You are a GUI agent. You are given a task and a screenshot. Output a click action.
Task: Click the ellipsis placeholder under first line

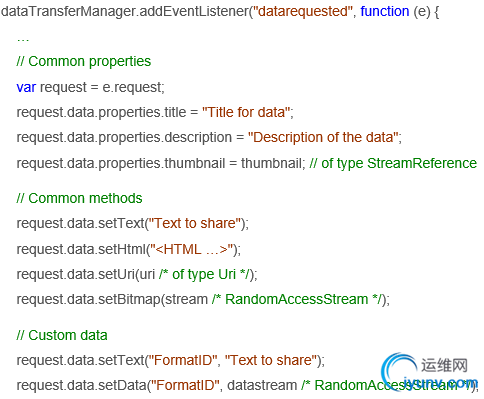[23, 40]
